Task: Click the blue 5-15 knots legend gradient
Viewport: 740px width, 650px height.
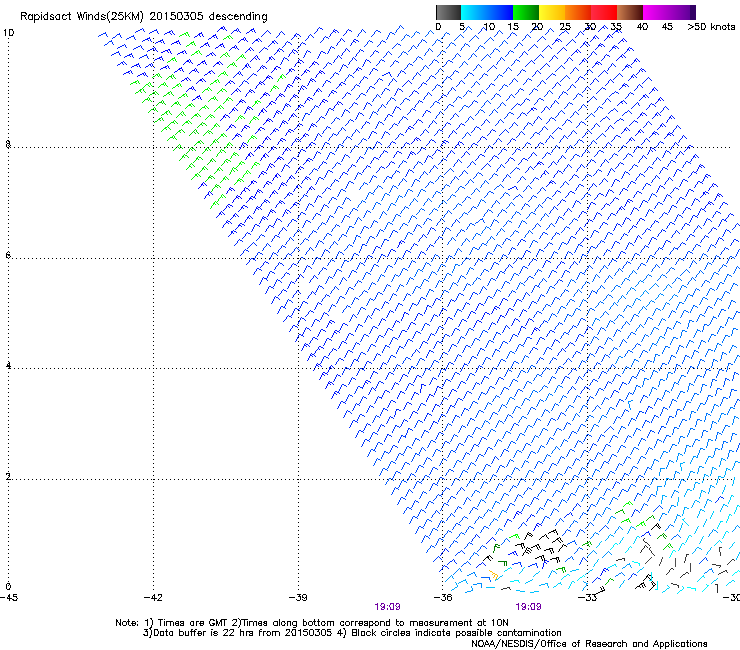Action: [x=487, y=12]
